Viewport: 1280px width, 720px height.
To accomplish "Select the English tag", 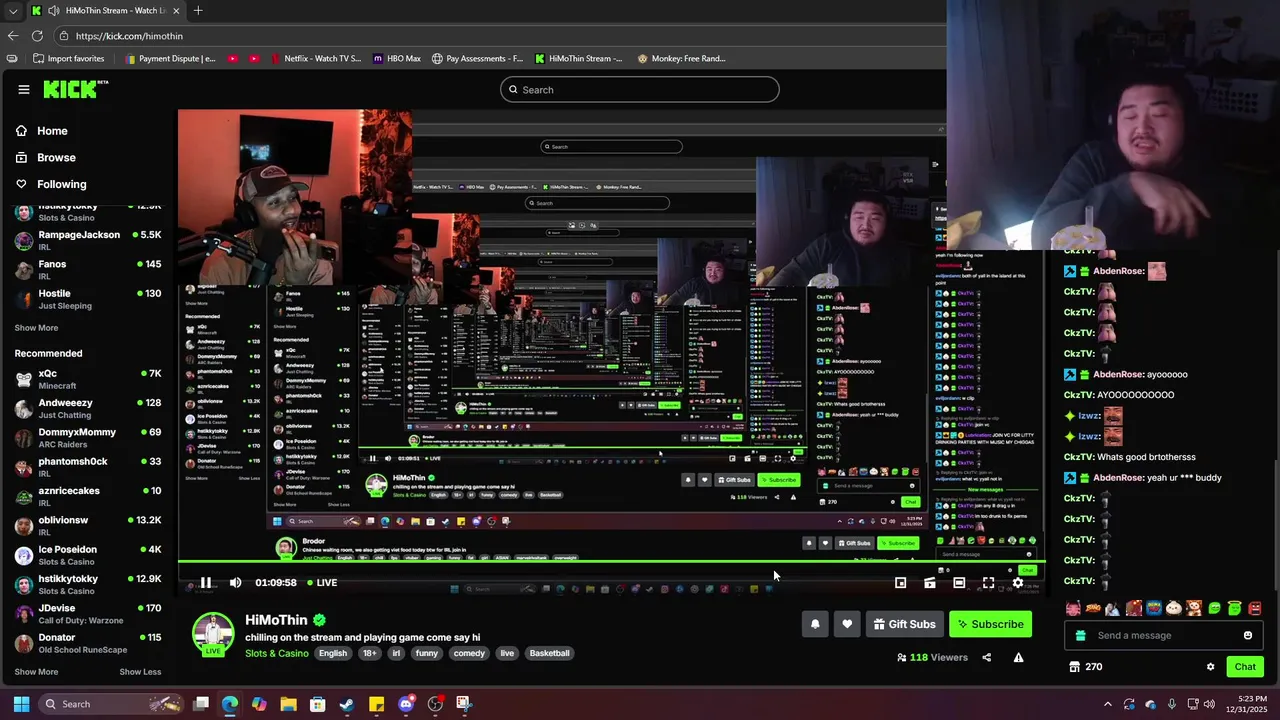I will point(333,653).
